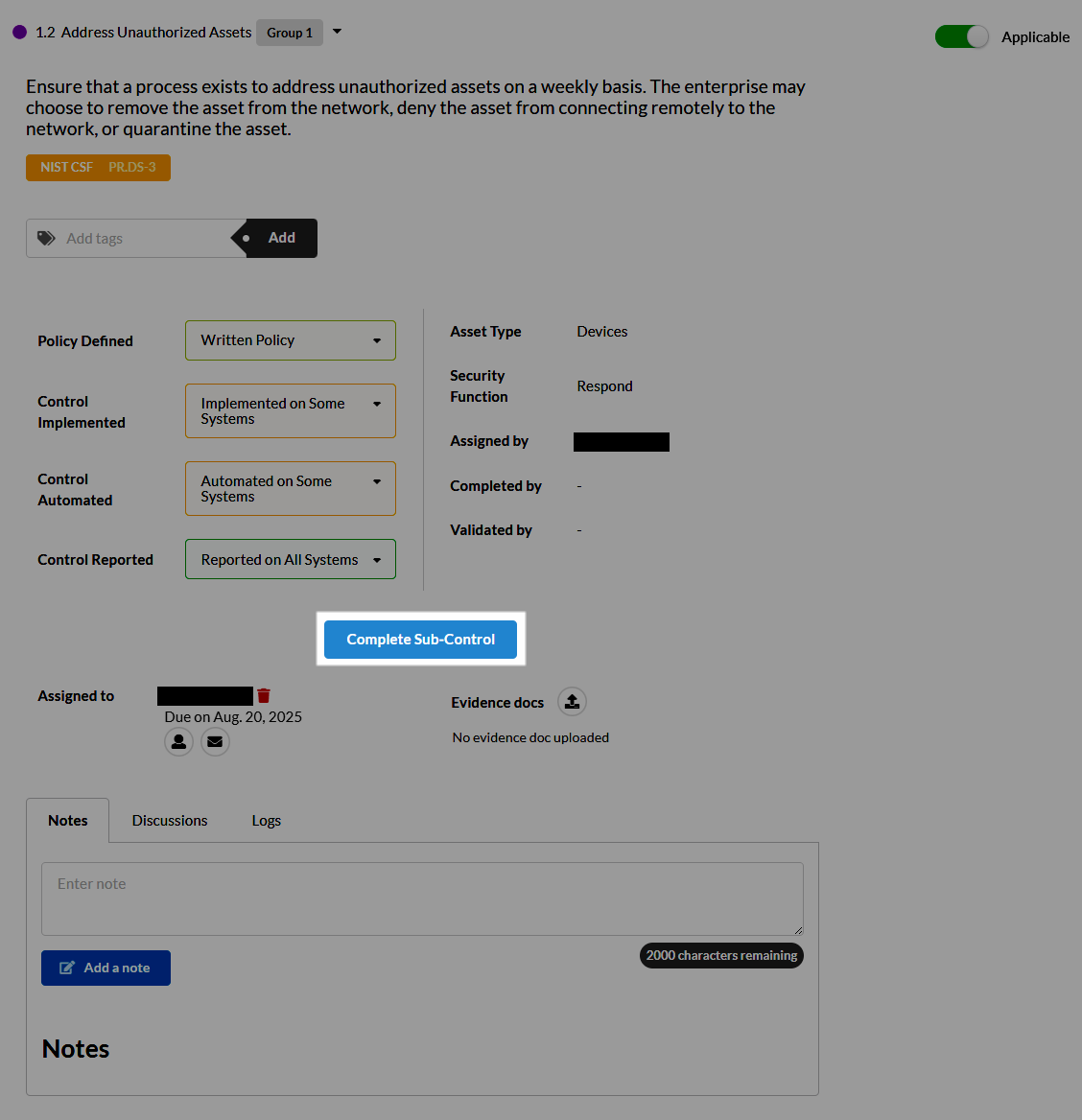Click the 'Respond' security function value

point(604,386)
